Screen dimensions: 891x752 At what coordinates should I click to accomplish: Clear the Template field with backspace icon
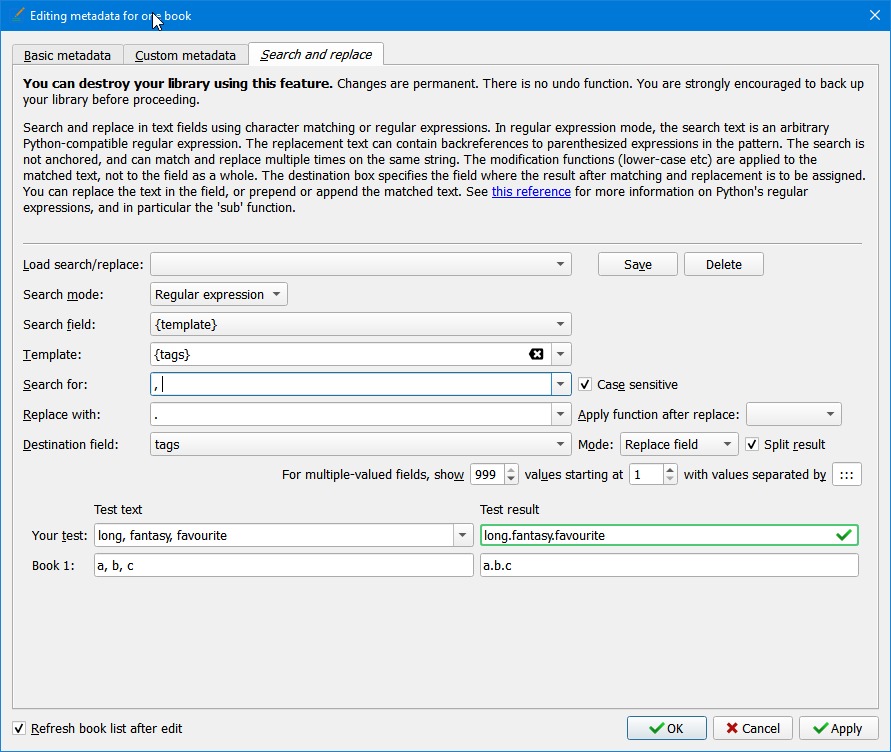pos(536,354)
